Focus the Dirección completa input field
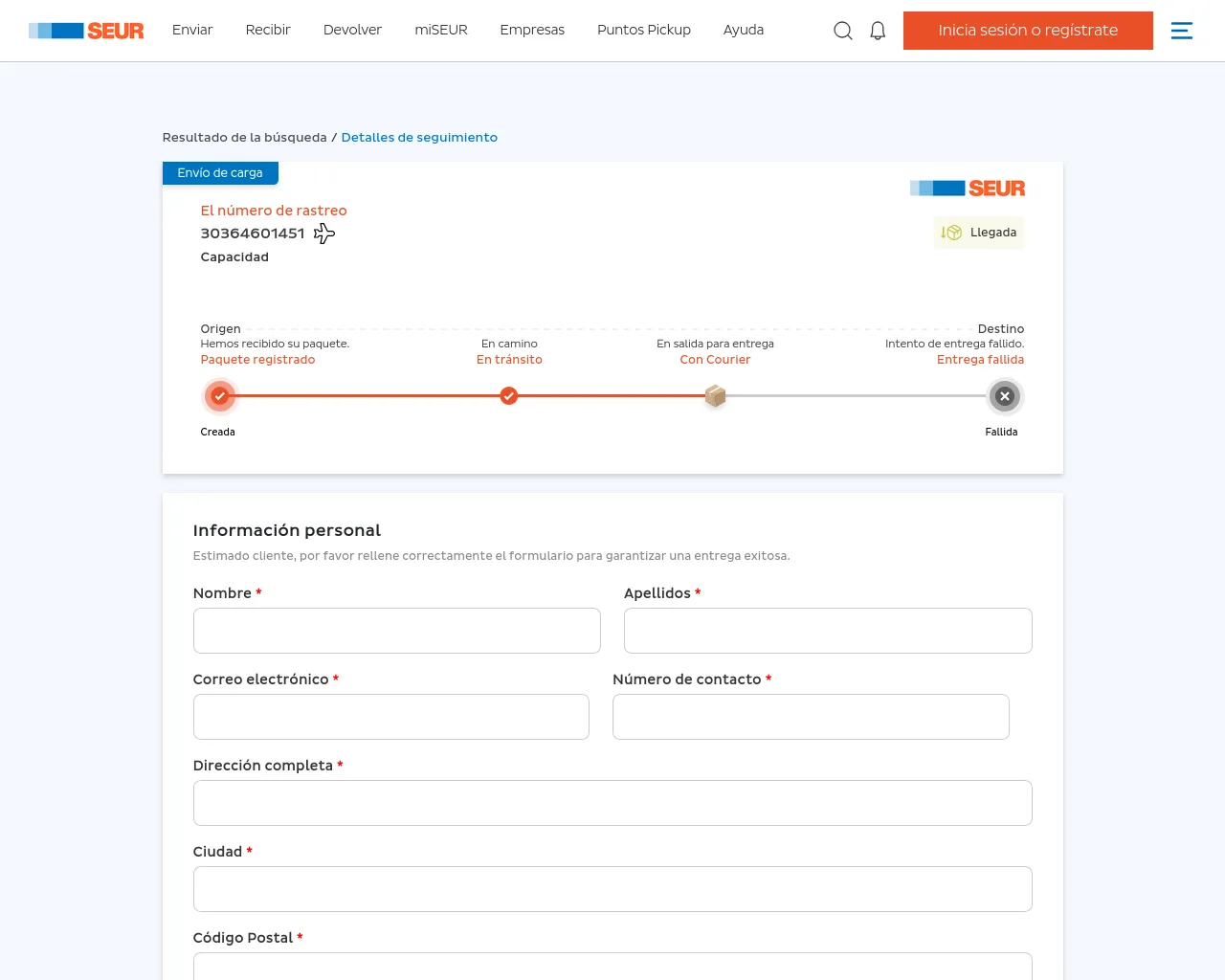 (x=612, y=803)
